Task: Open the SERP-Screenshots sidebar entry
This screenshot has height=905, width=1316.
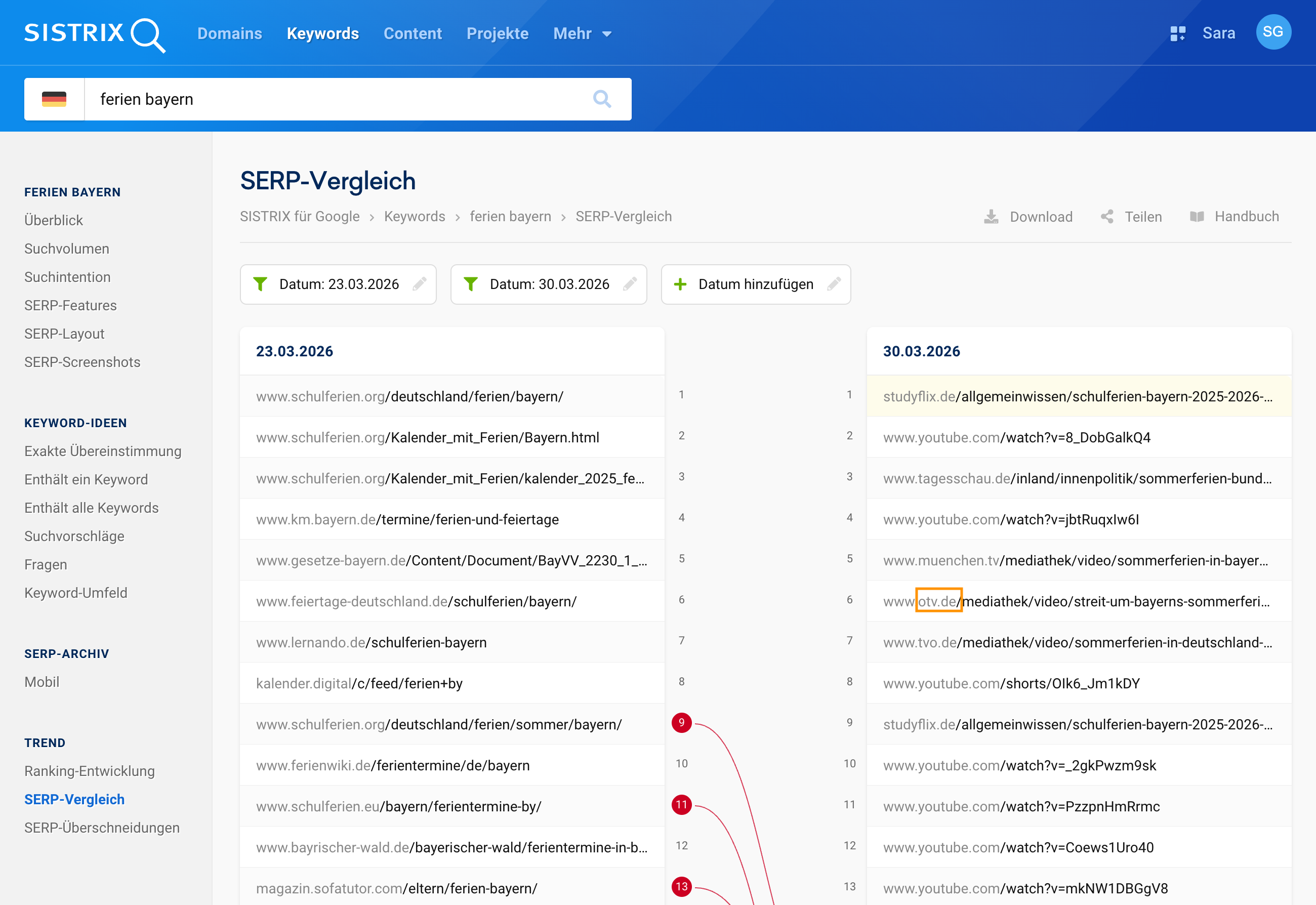Action: click(x=82, y=362)
